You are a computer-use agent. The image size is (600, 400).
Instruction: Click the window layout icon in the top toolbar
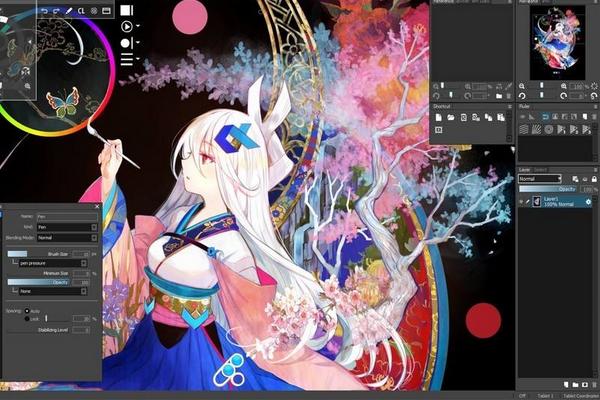pos(106,11)
